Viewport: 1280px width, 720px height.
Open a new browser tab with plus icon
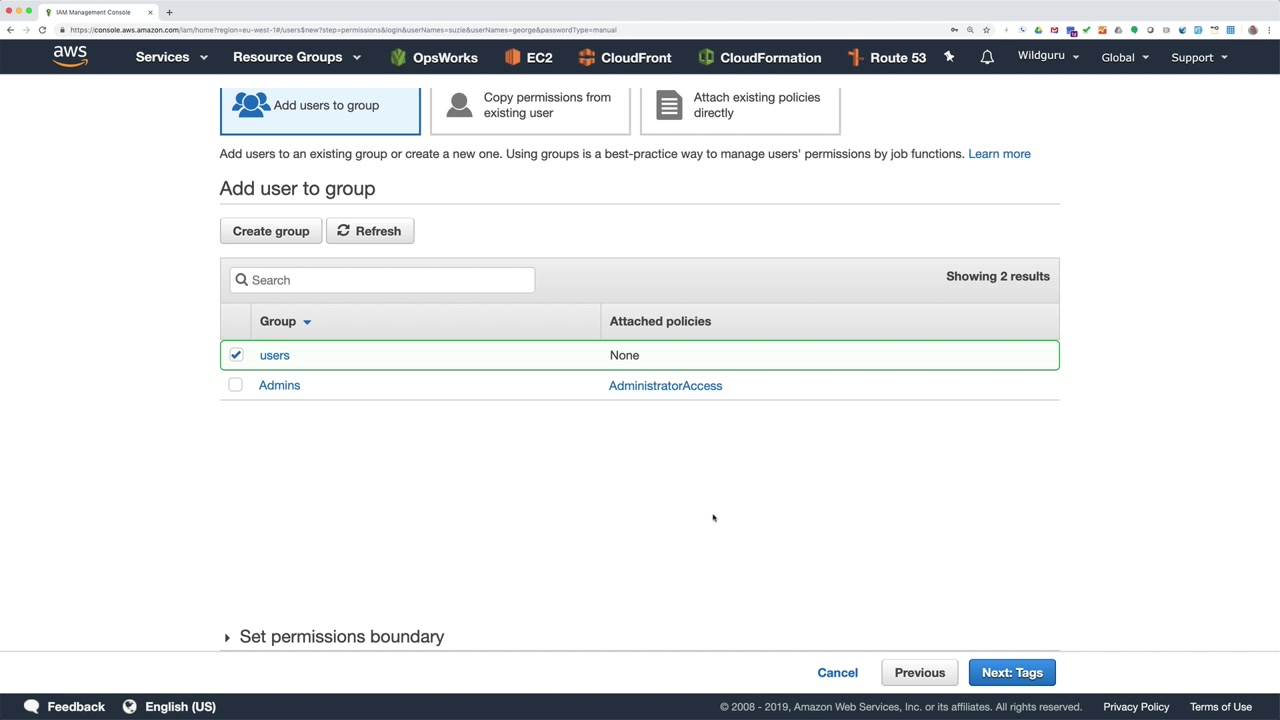click(169, 12)
